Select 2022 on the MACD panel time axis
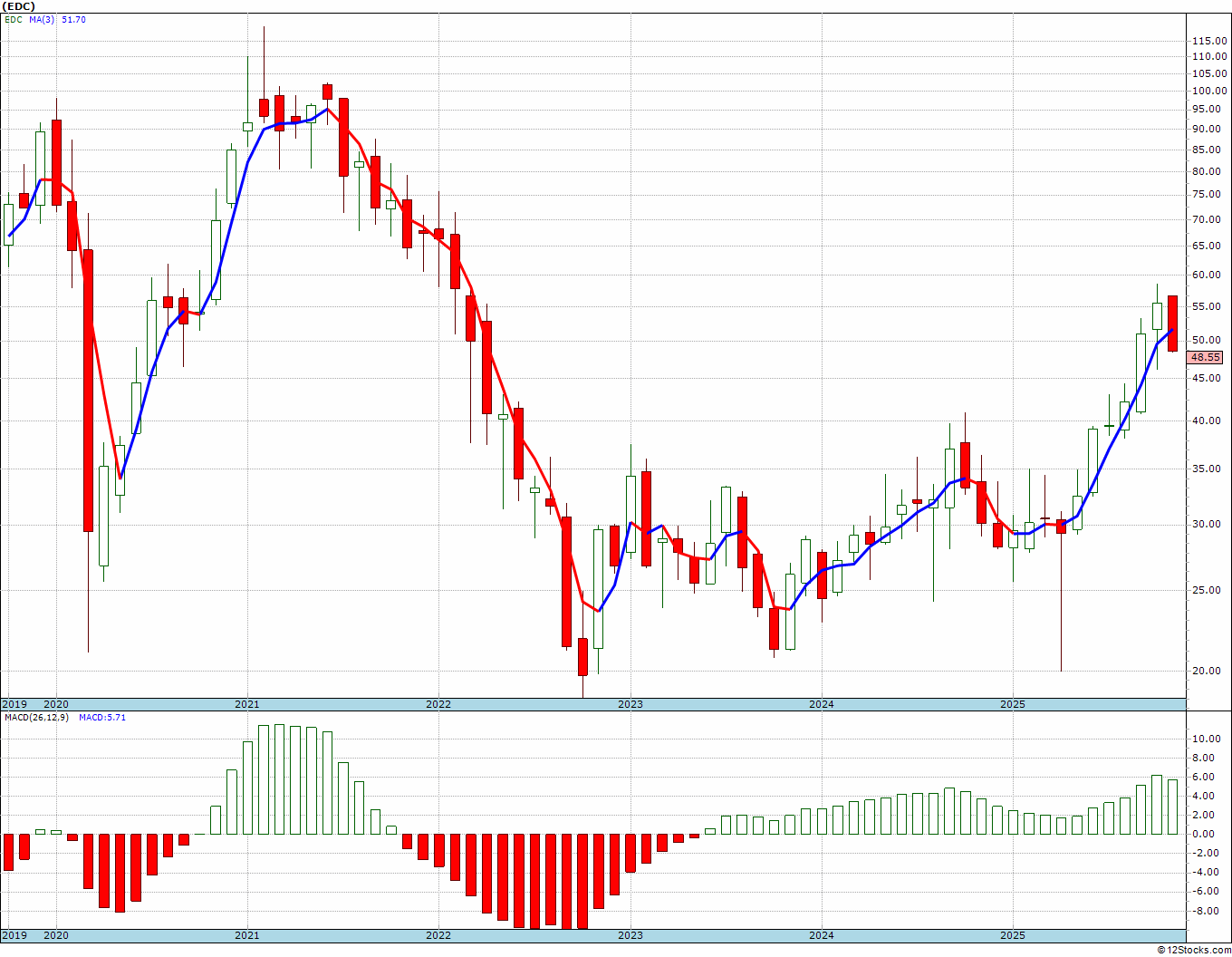Image resolution: width=1232 pixels, height=957 pixels. pos(438,935)
